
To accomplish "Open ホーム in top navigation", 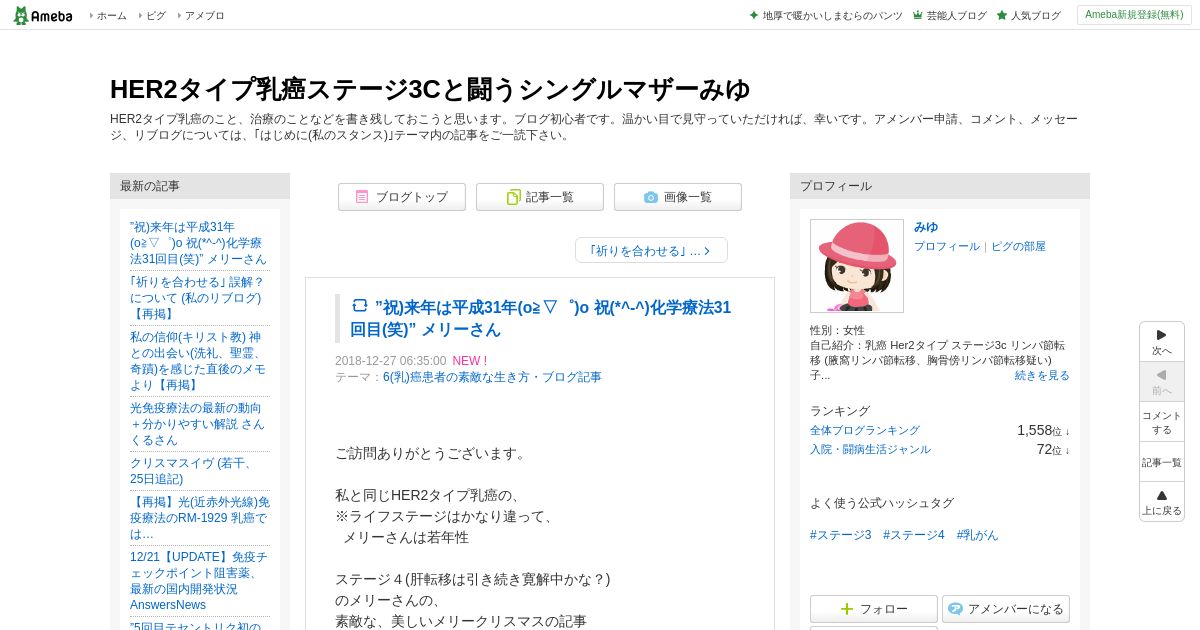I will 111,16.
